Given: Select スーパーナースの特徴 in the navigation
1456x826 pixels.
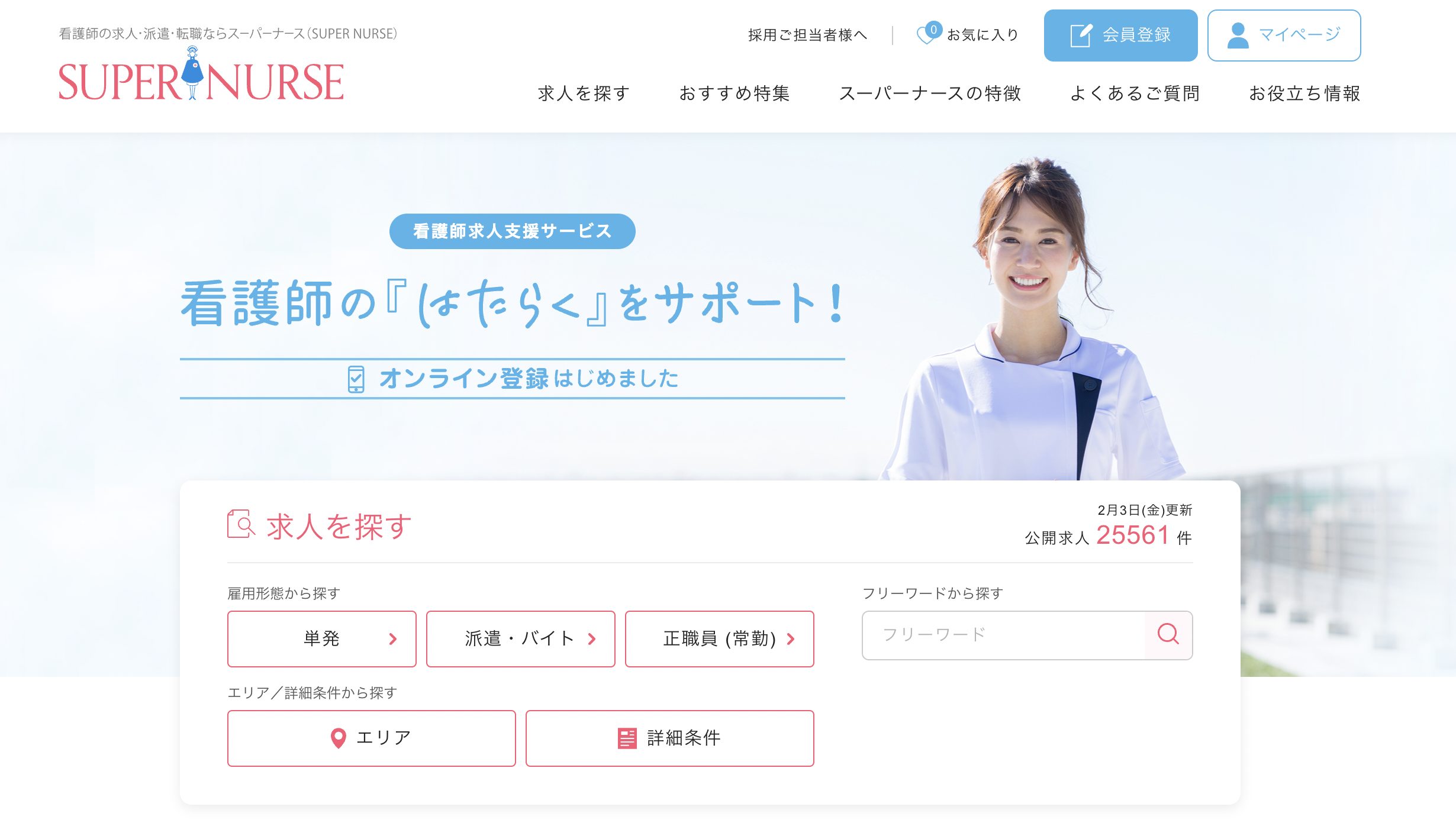Looking at the screenshot, I should click(x=931, y=93).
